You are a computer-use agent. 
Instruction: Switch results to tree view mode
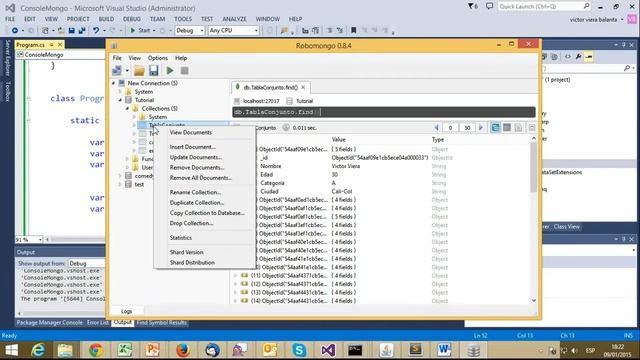495,128
